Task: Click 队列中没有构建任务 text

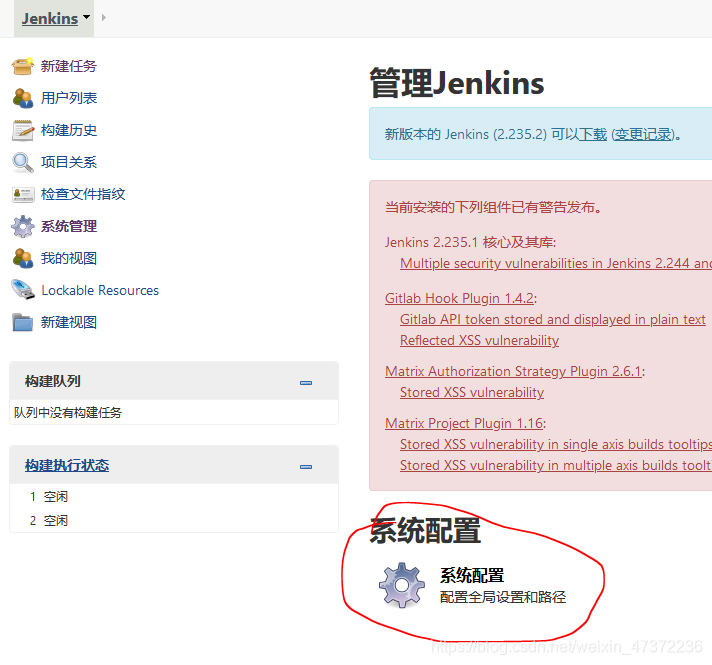Action: coord(68,412)
